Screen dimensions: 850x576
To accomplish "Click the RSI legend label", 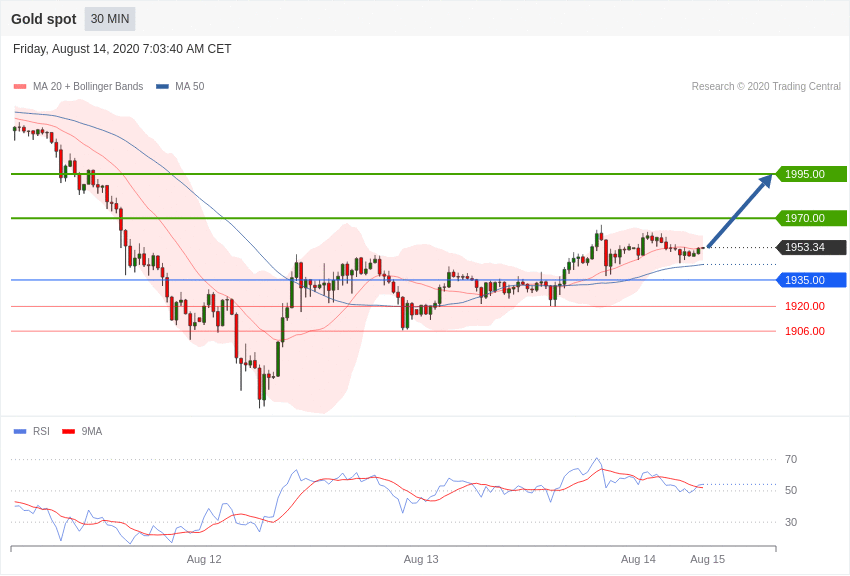I will click(41, 431).
